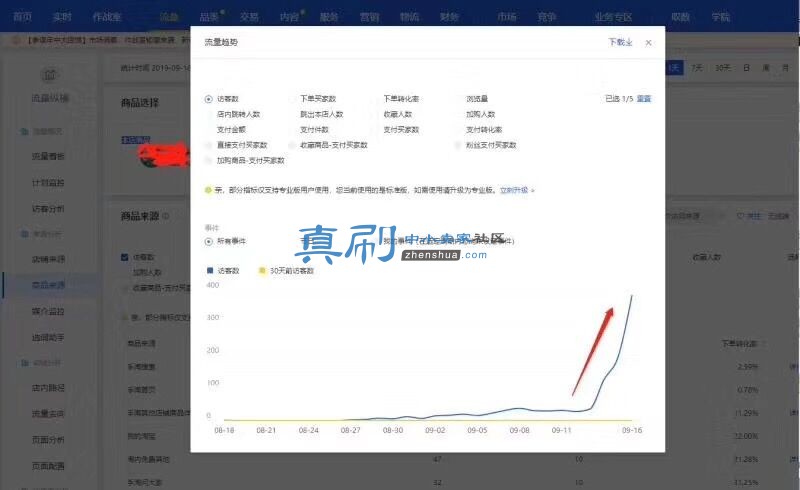This screenshot has width=800, height=490.
Task: Select the 下单转化率 metric option
Action: (401, 99)
